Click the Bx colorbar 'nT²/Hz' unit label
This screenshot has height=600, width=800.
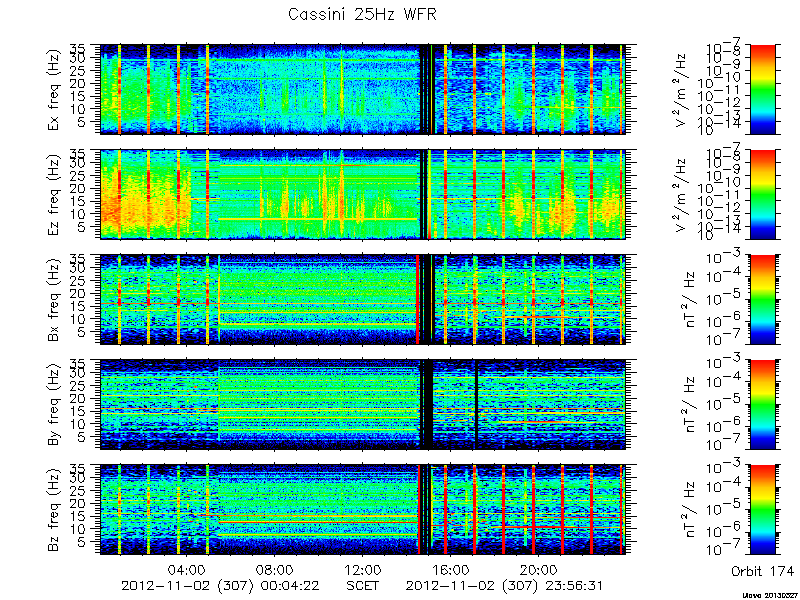coord(690,299)
